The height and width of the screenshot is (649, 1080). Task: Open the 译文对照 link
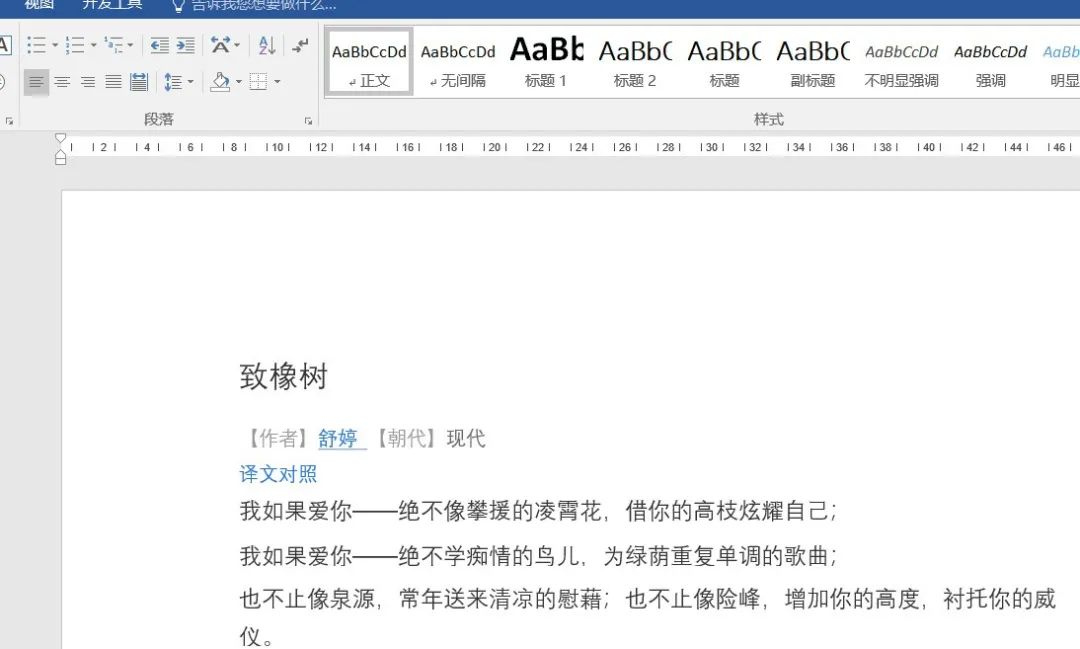(x=278, y=474)
